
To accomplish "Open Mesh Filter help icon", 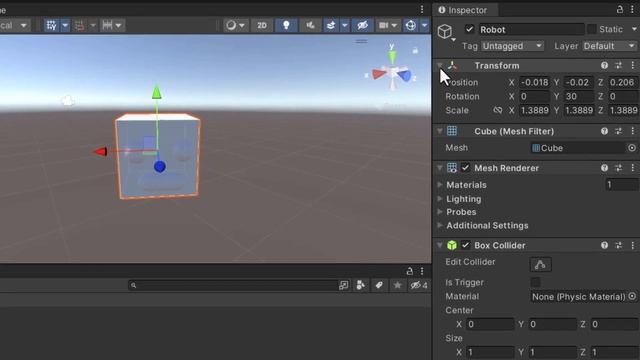I will [604, 131].
